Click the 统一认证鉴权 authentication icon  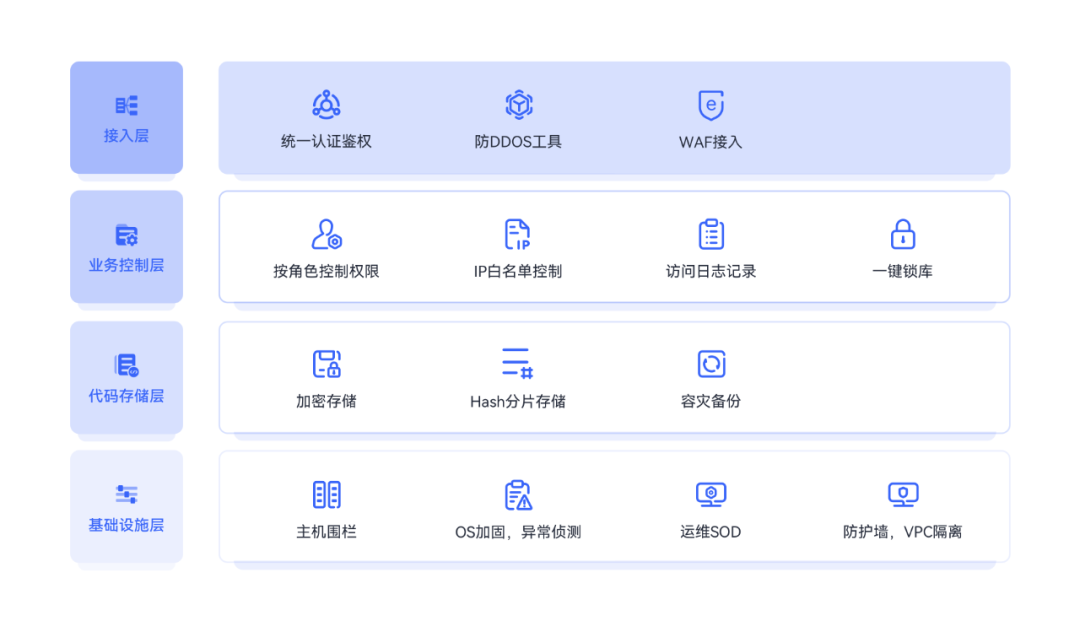tap(325, 103)
